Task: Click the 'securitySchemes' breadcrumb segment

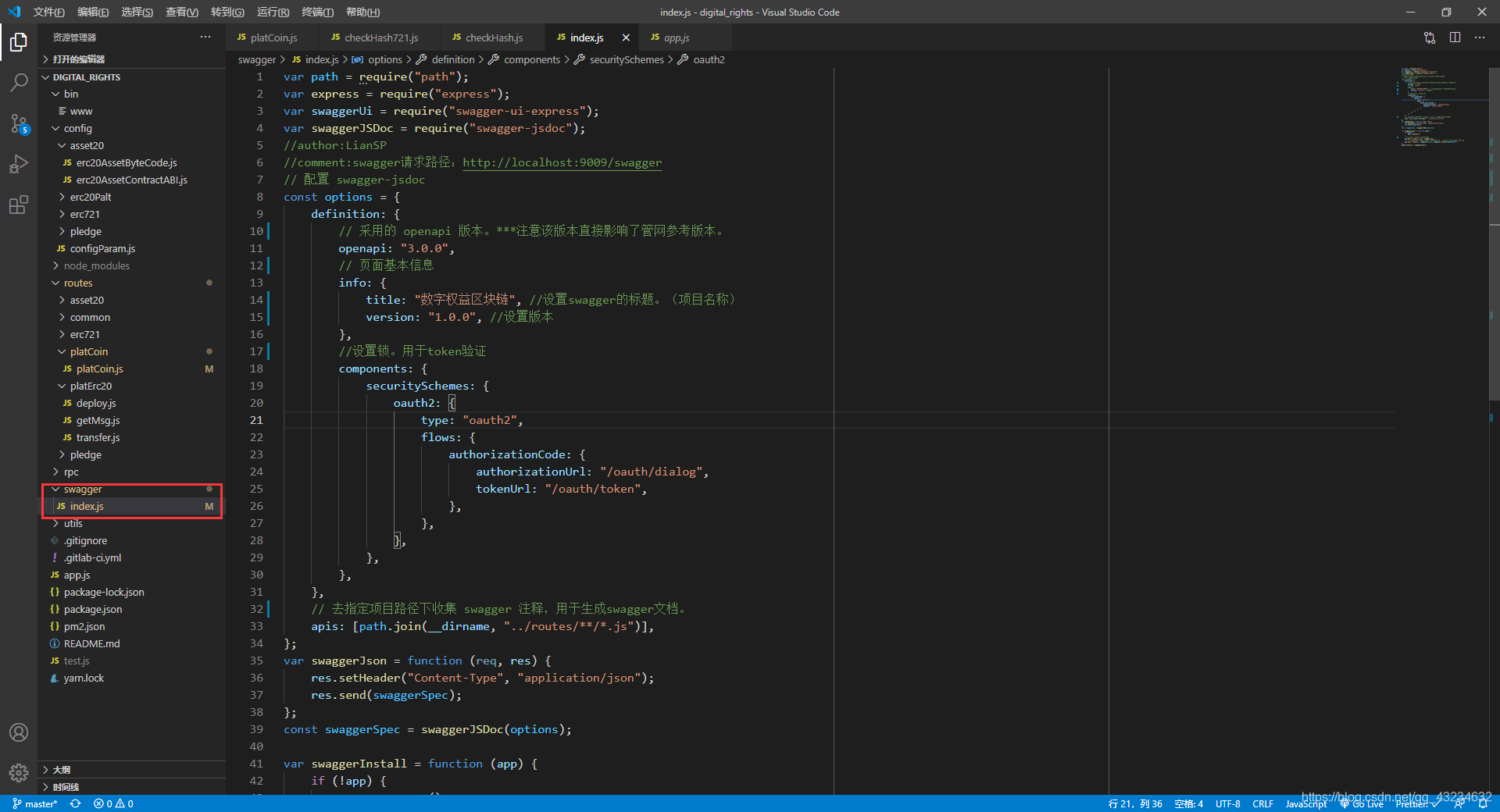Action: (x=620, y=59)
